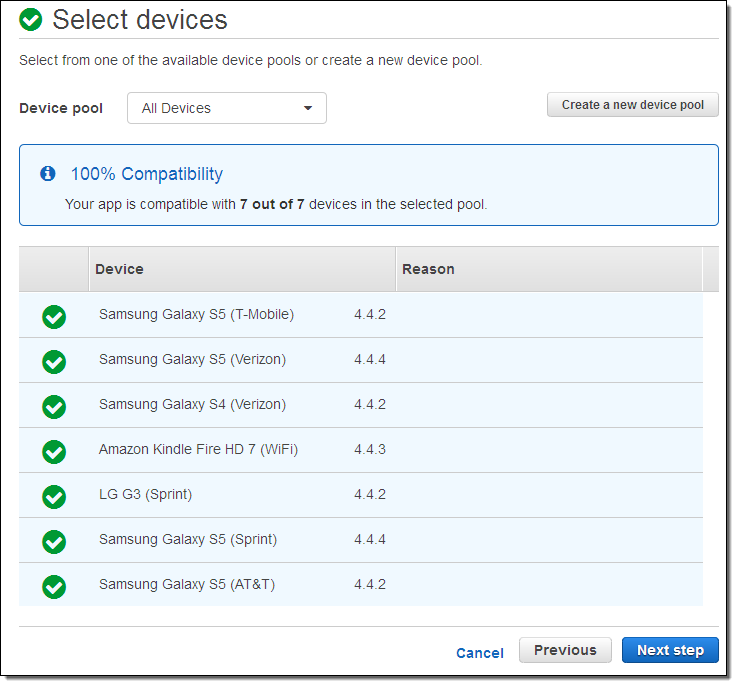Select Amazon Kindle Fire HD 7 (WiFi) row text
The width and height of the screenshot is (737, 686).
[198, 449]
